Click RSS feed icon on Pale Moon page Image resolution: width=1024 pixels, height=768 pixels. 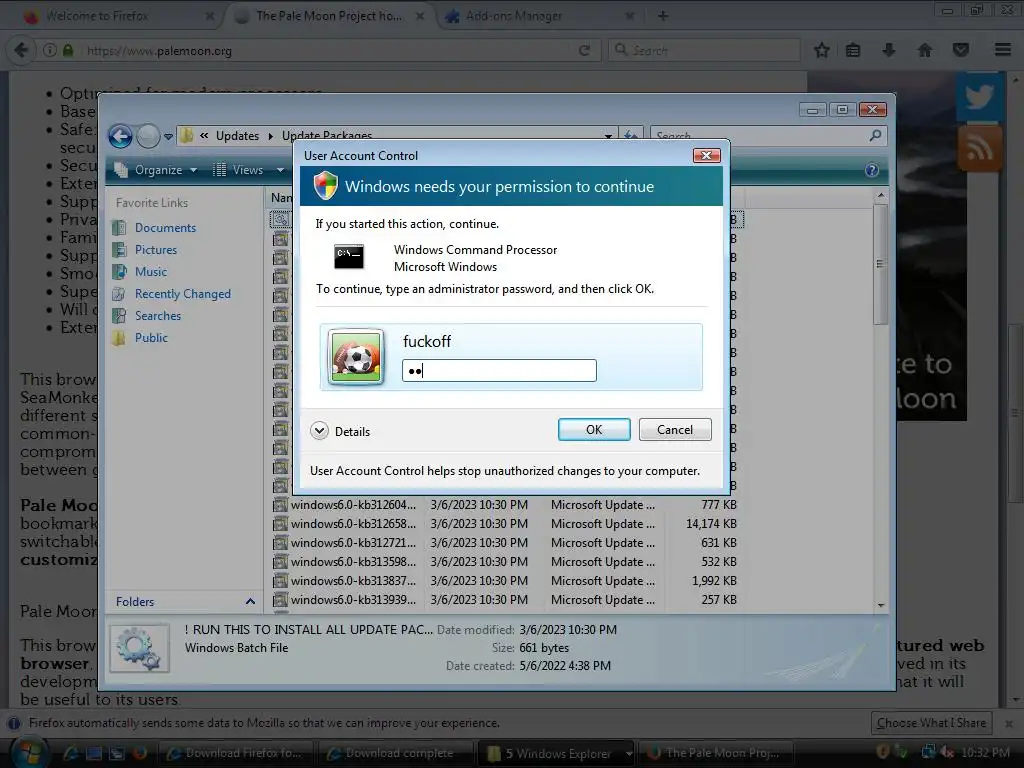980,148
